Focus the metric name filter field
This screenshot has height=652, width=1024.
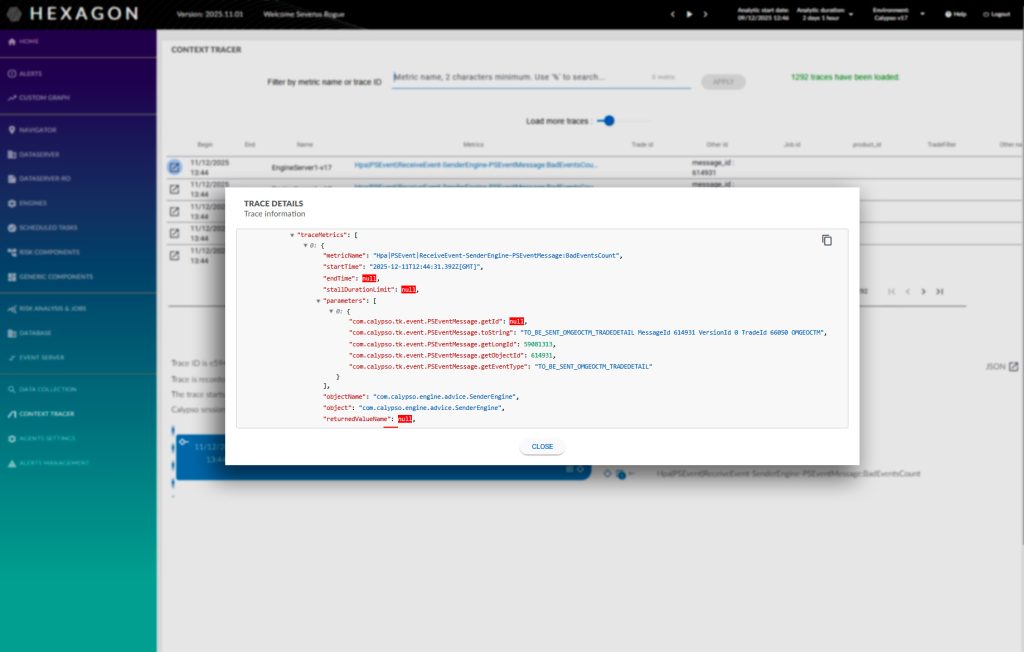pyautogui.click(x=540, y=77)
